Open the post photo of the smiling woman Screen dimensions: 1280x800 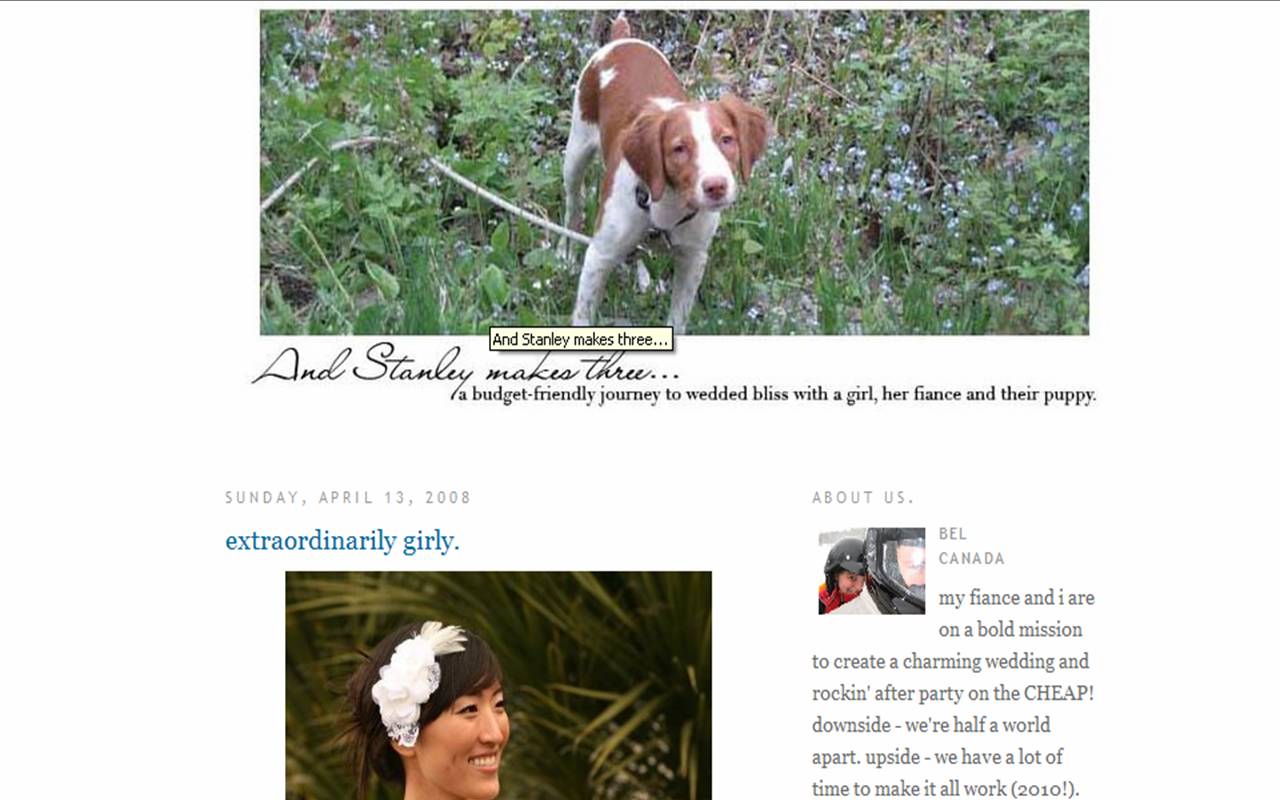(x=498, y=686)
